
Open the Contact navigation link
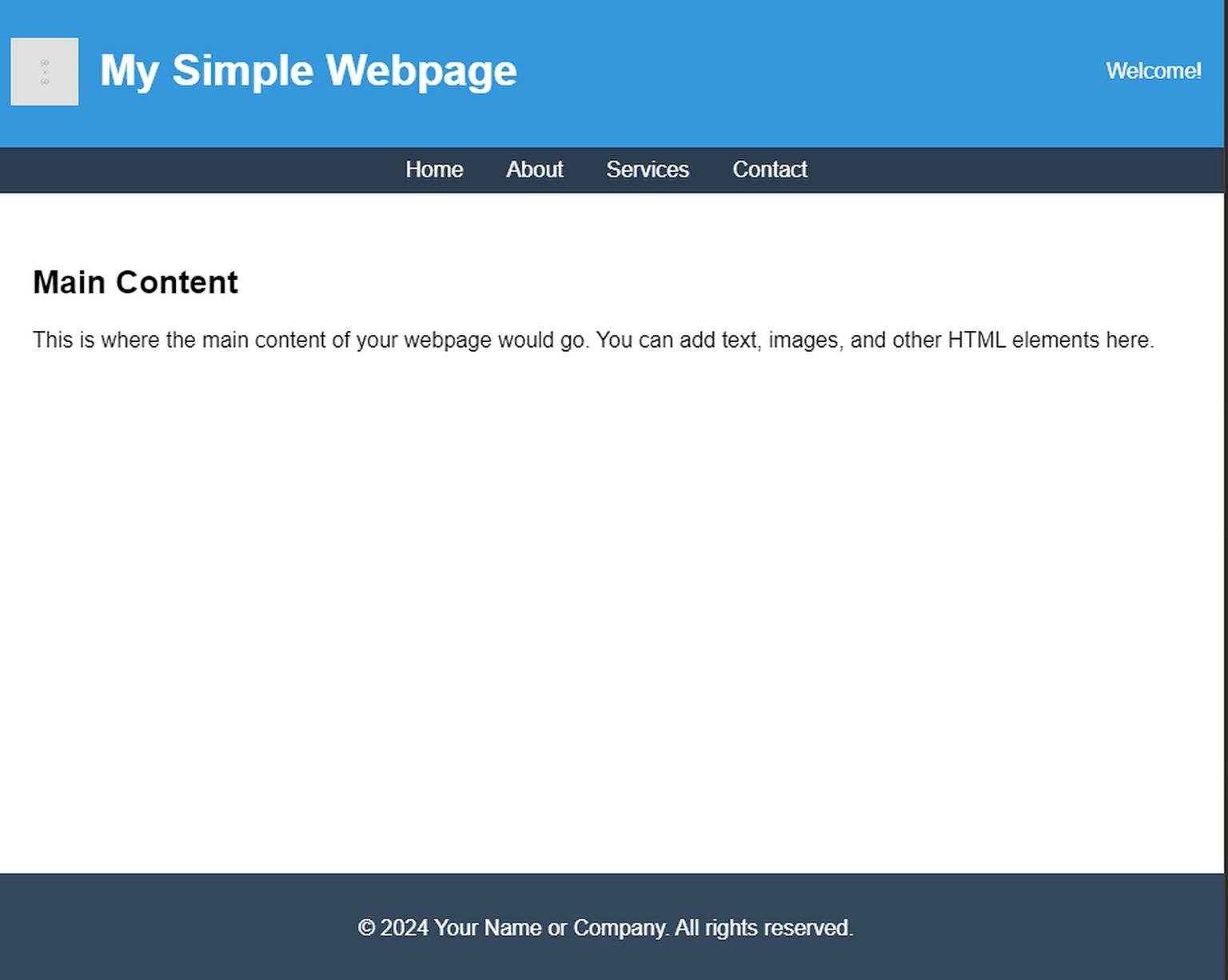[769, 169]
